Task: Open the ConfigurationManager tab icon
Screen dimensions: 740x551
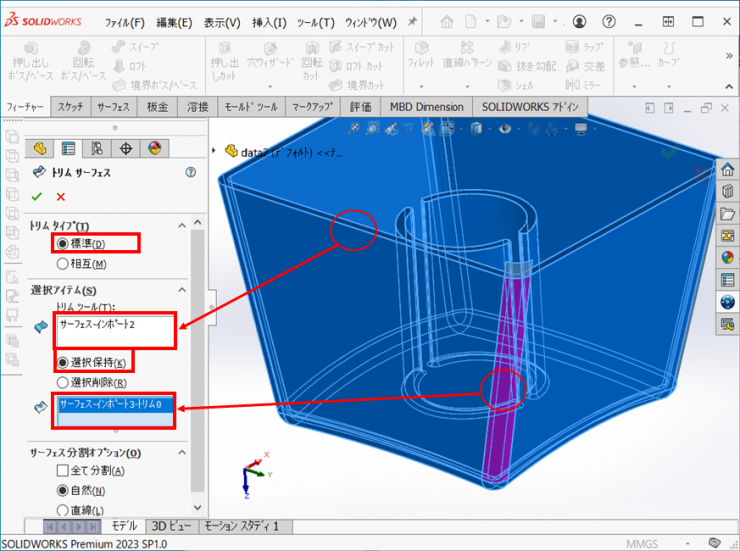Action: tap(97, 149)
